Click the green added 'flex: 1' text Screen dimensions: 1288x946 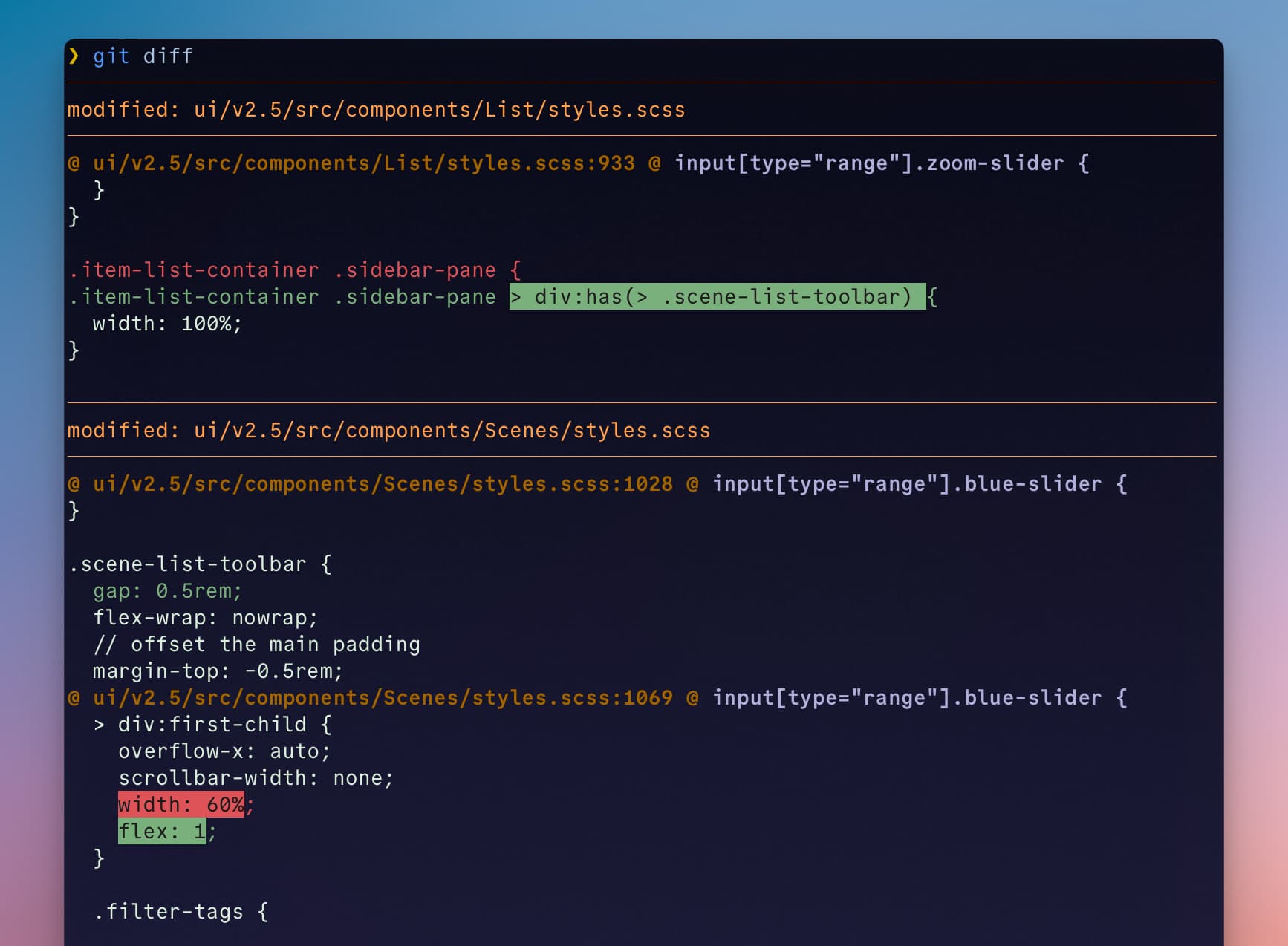tap(162, 832)
